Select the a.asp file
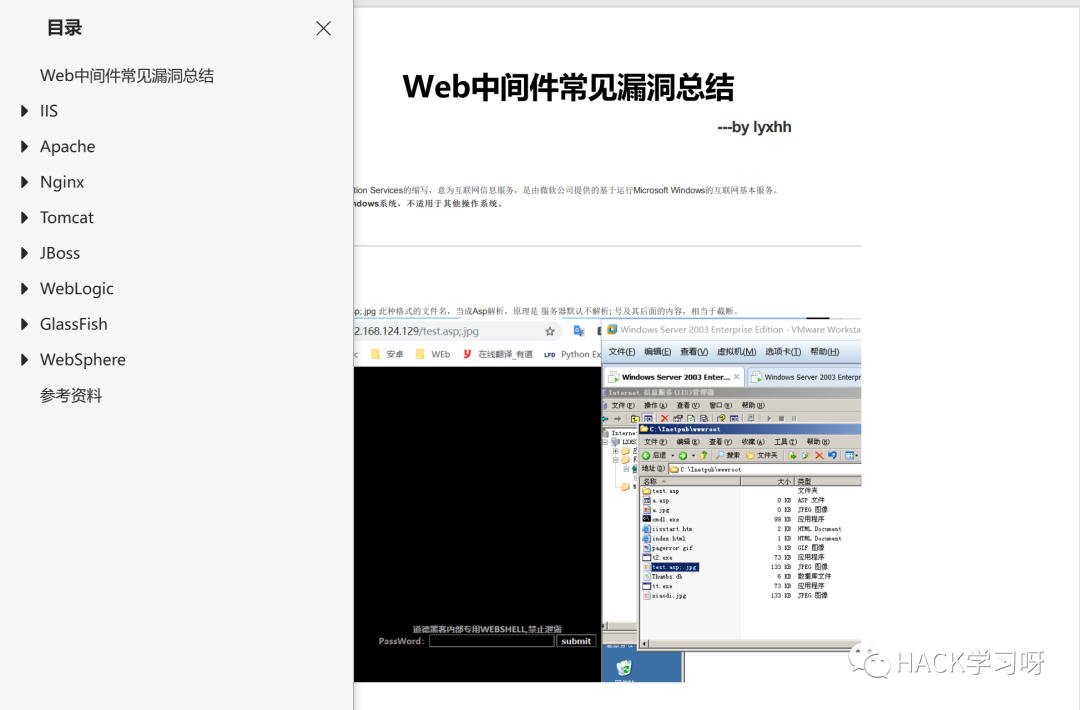Image resolution: width=1080 pixels, height=710 pixels. pyautogui.click(x=656, y=501)
